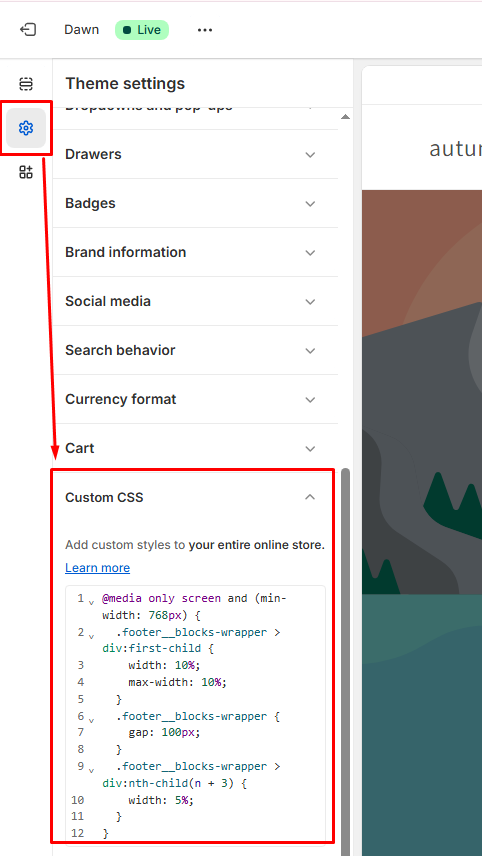Fold code at line 6 arrow
This screenshot has height=856, width=482.
click(x=91, y=719)
